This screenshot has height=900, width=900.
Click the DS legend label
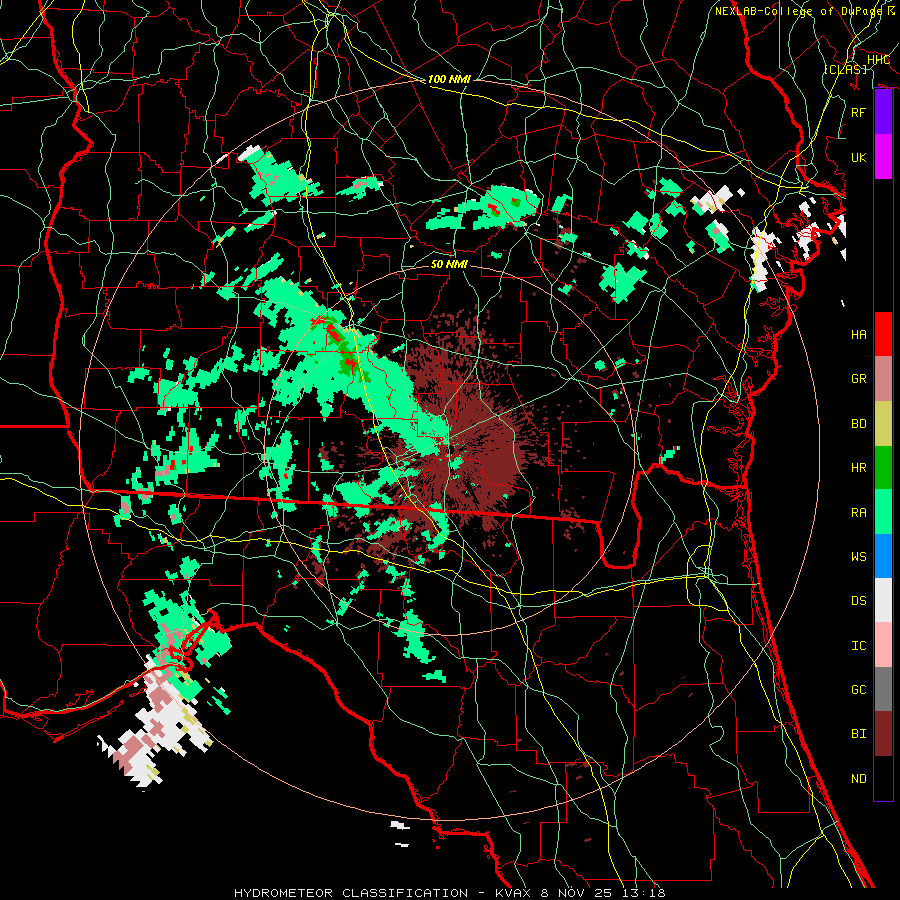[858, 601]
